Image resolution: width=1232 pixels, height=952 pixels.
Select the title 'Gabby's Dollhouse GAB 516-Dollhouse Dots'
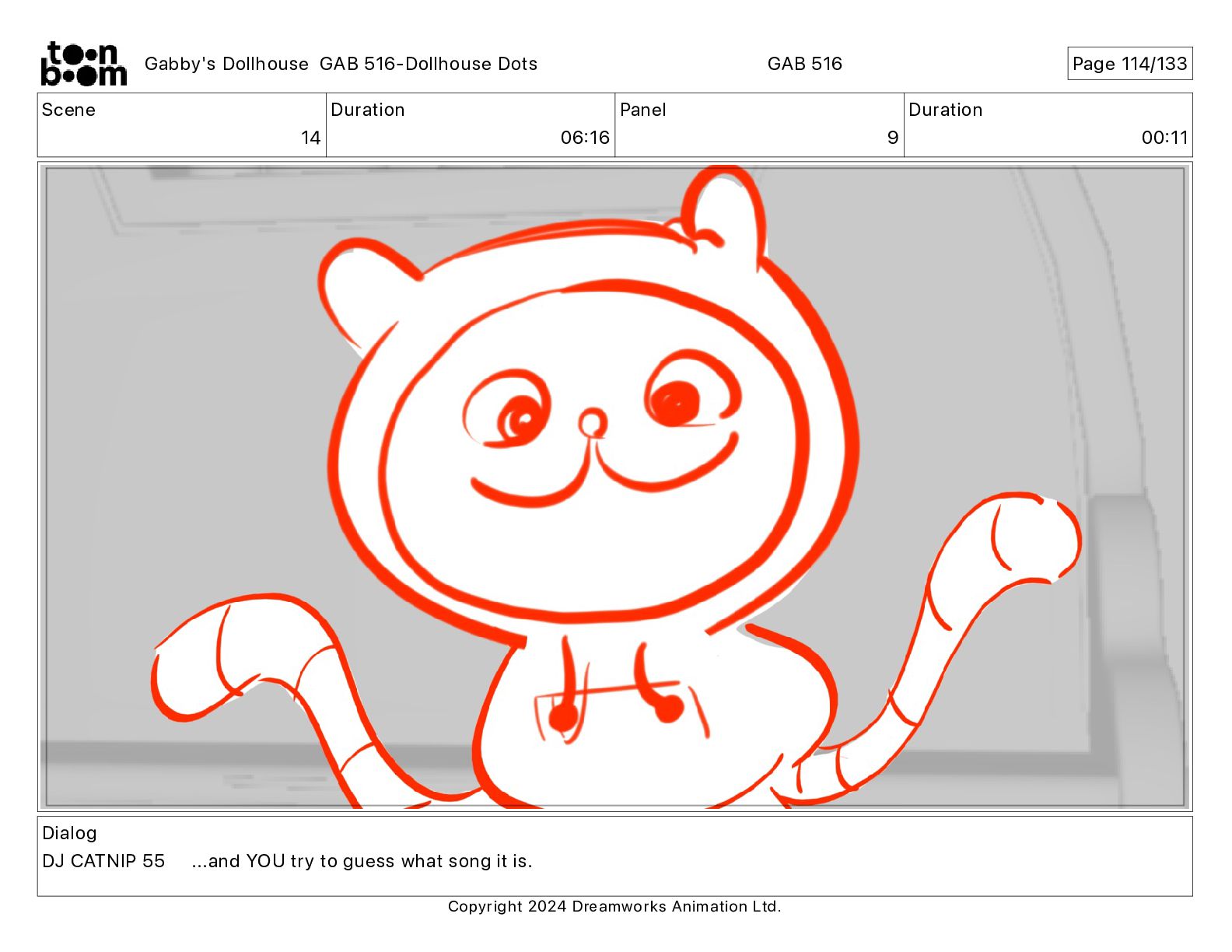(x=341, y=64)
